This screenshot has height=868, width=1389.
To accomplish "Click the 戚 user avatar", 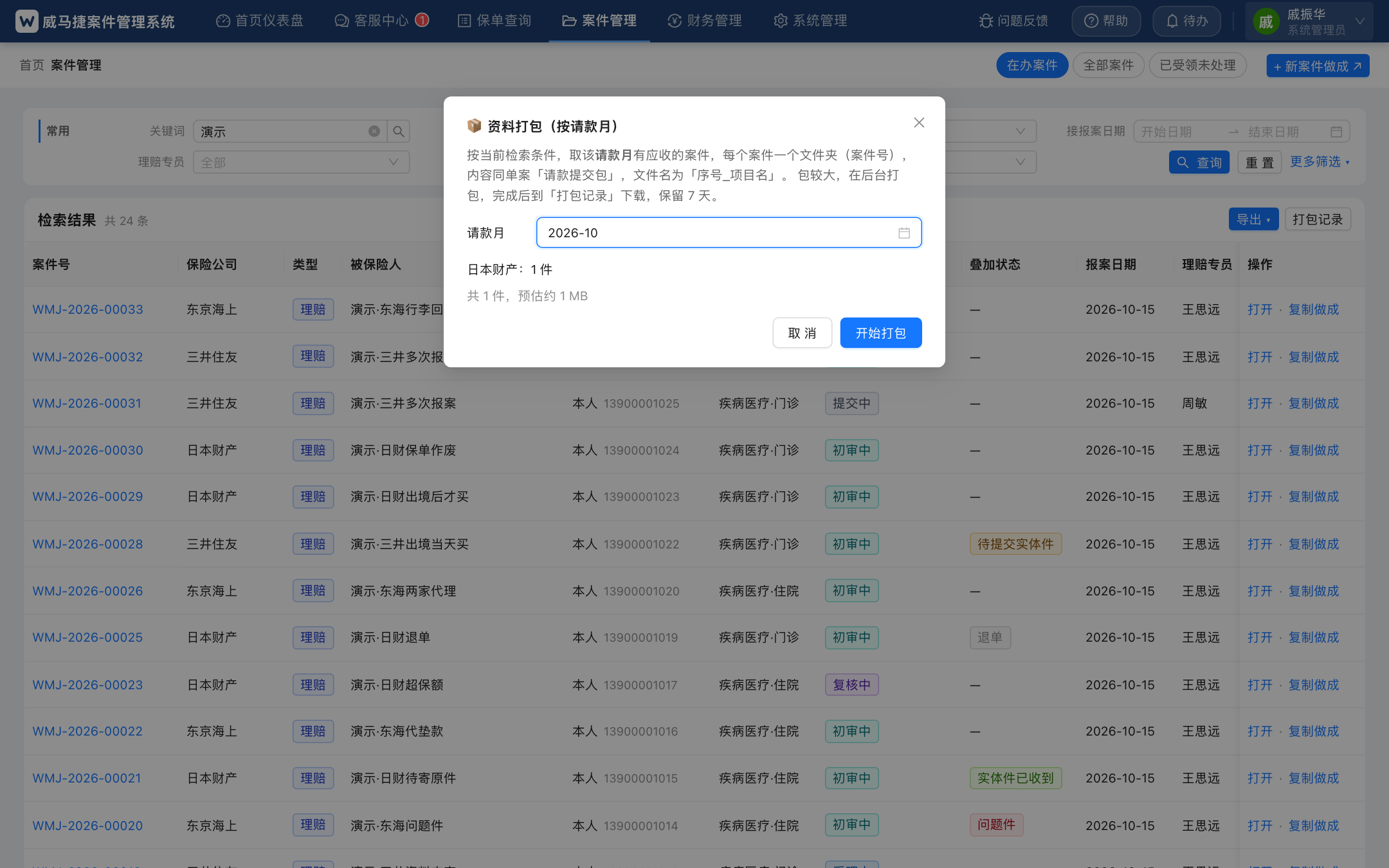I will click(1266, 22).
